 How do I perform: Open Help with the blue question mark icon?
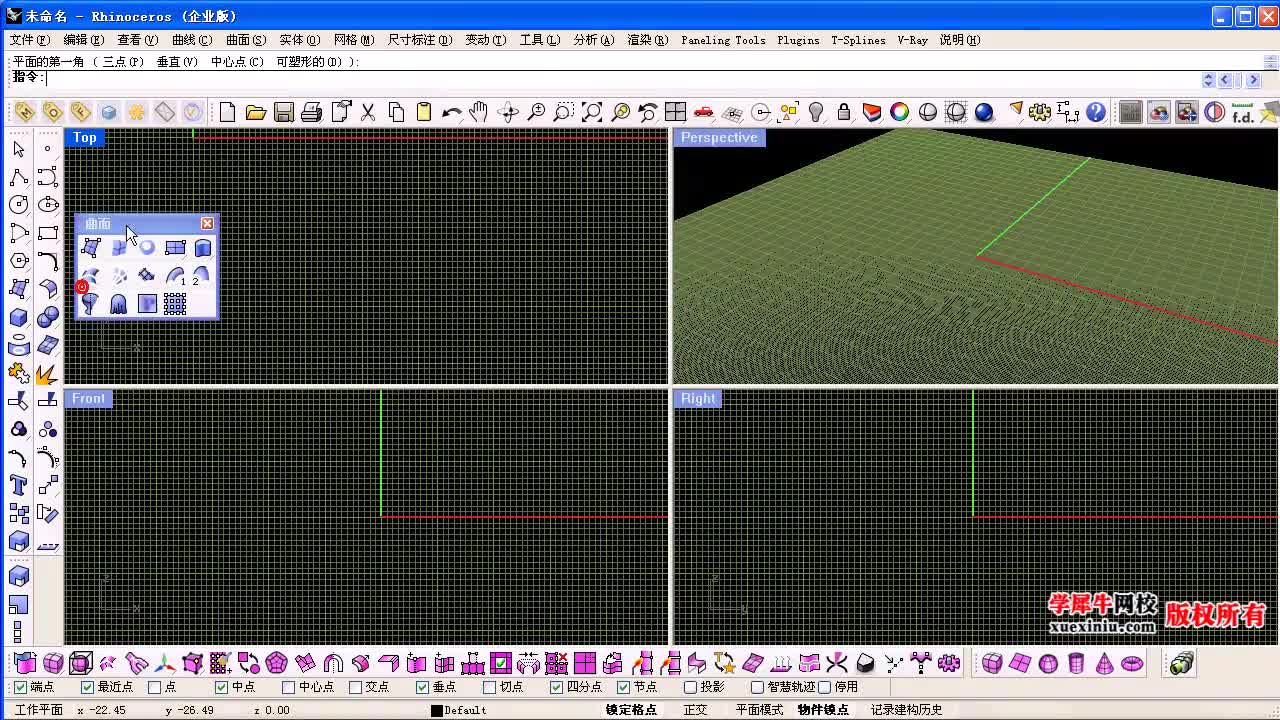[x=1096, y=112]
